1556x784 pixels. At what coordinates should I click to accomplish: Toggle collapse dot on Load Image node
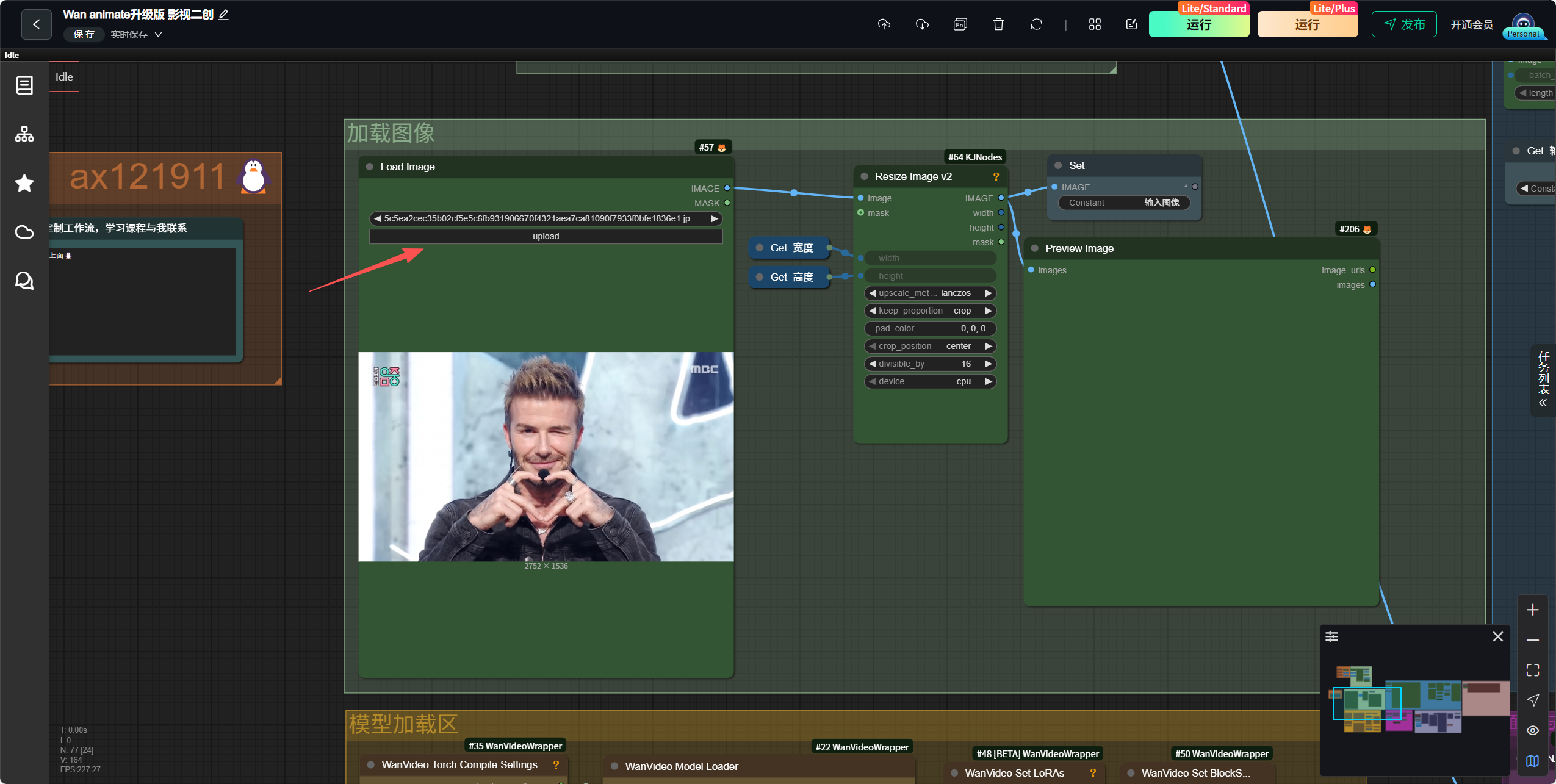tap(369, 167)
